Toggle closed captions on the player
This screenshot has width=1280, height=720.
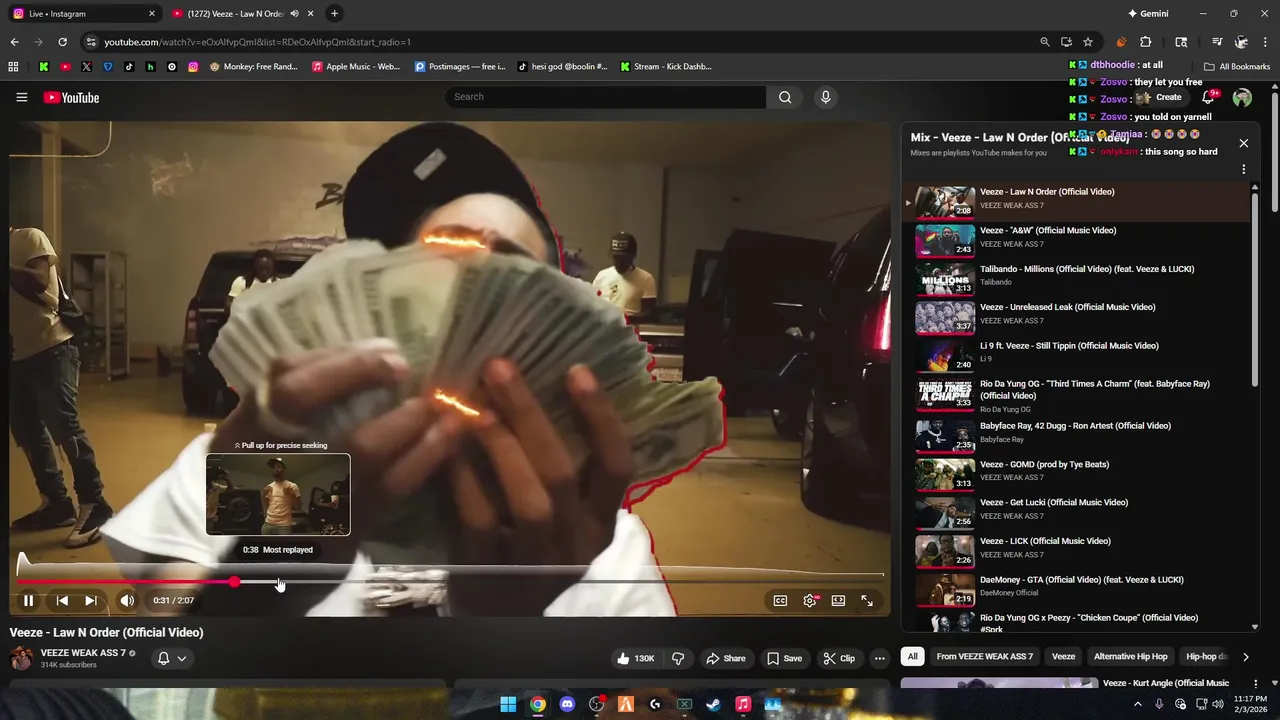point(780,600)
